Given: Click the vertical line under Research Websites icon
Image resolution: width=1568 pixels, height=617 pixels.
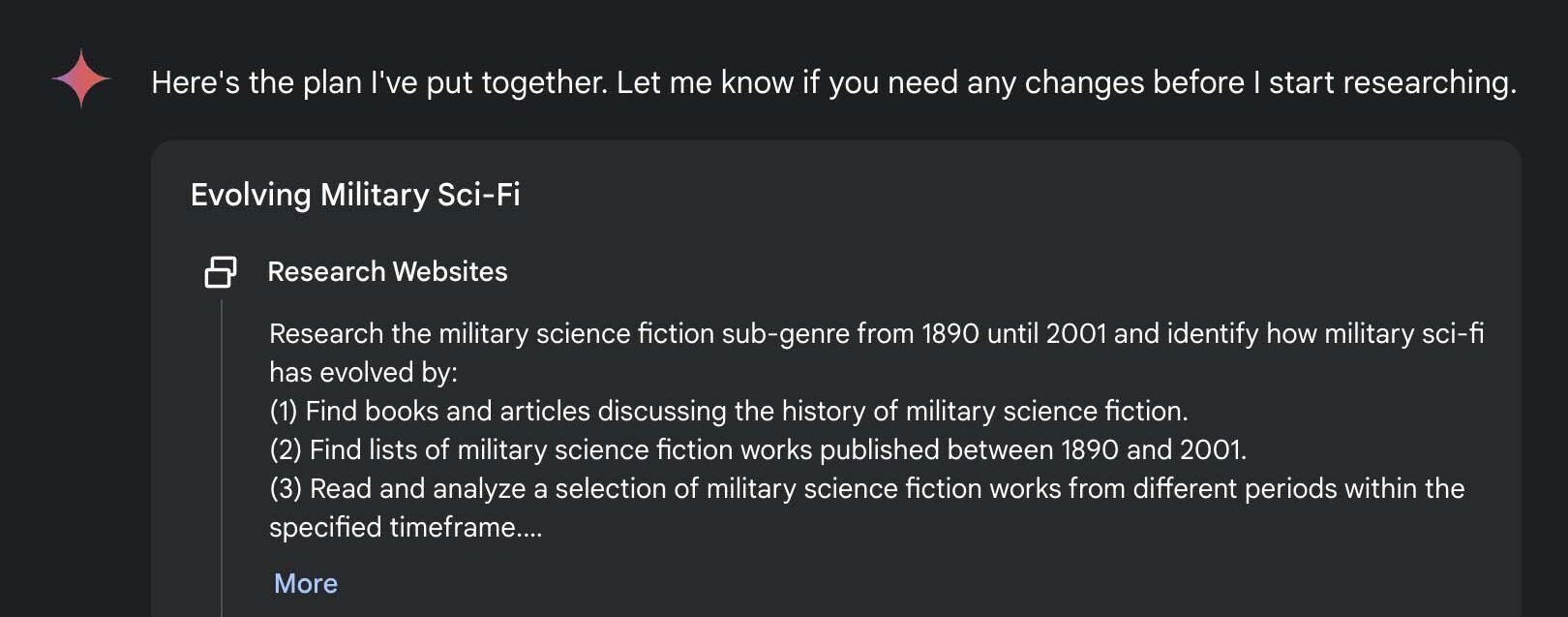Looking at the screenshot, I should click(x=222, y=455).
